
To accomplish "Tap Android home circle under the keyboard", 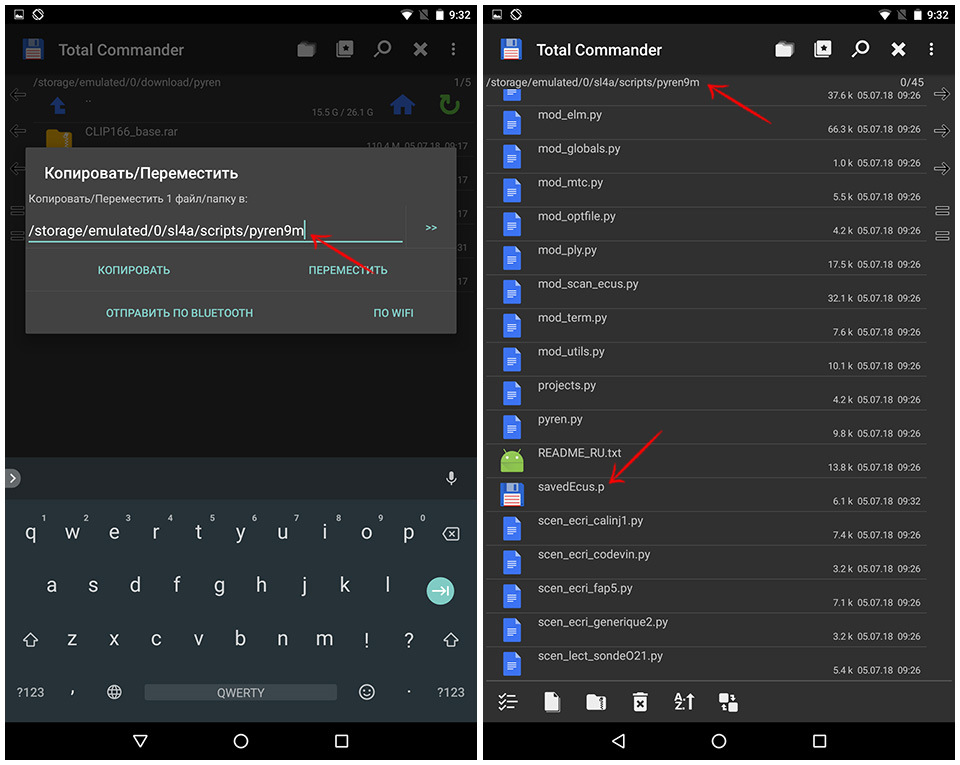I will pyautogui.click(x=241, y=741).
